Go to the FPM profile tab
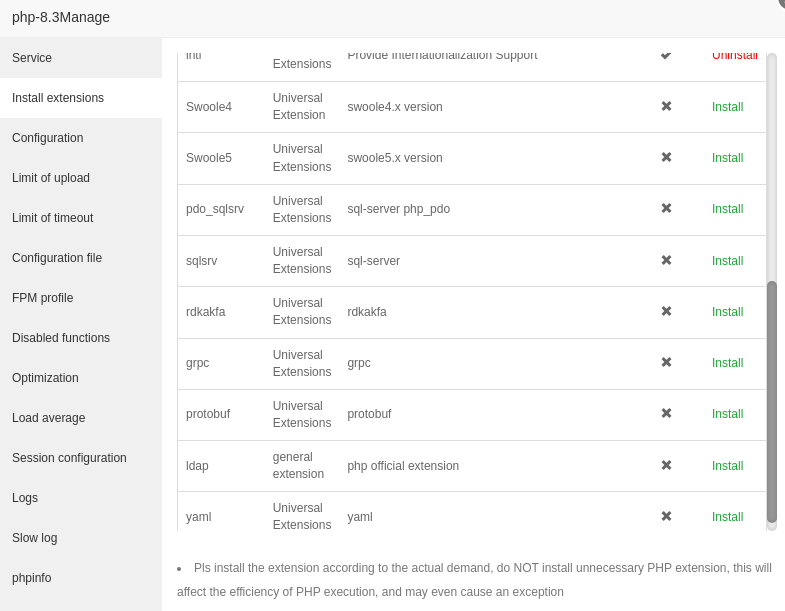Screen dimensions: 785x611 pyautogui.click(x=42, y=298)
